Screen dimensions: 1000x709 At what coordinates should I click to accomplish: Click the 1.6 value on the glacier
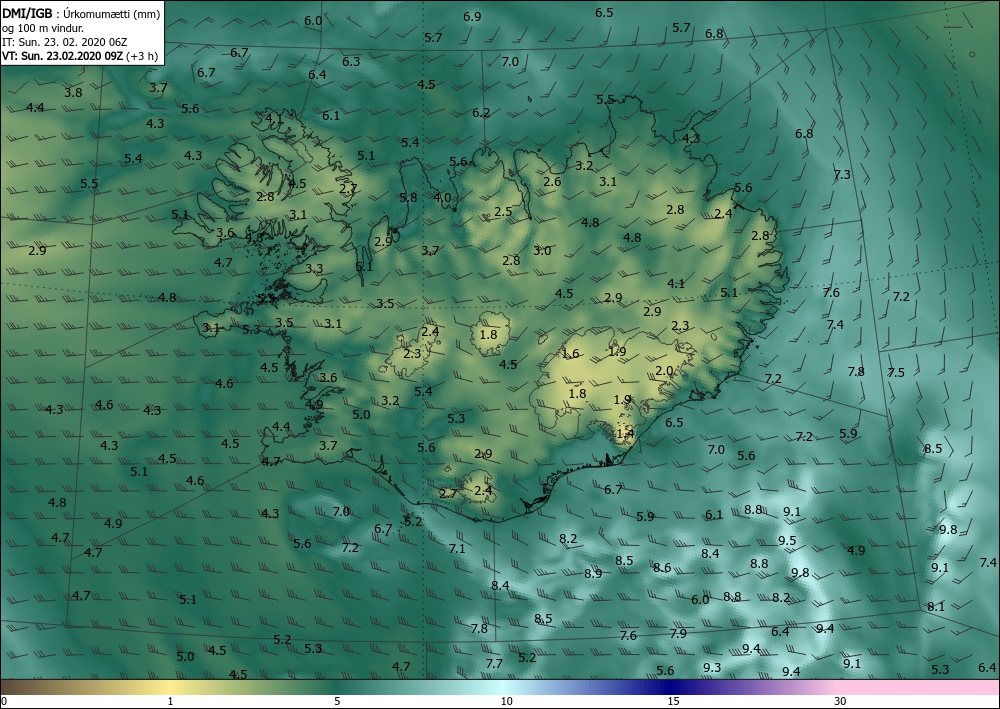570,354
